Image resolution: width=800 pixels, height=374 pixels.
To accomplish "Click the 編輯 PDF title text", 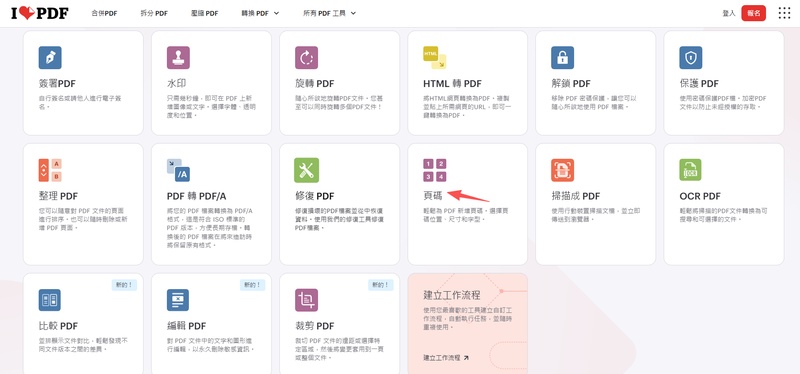I will (187, 326).
